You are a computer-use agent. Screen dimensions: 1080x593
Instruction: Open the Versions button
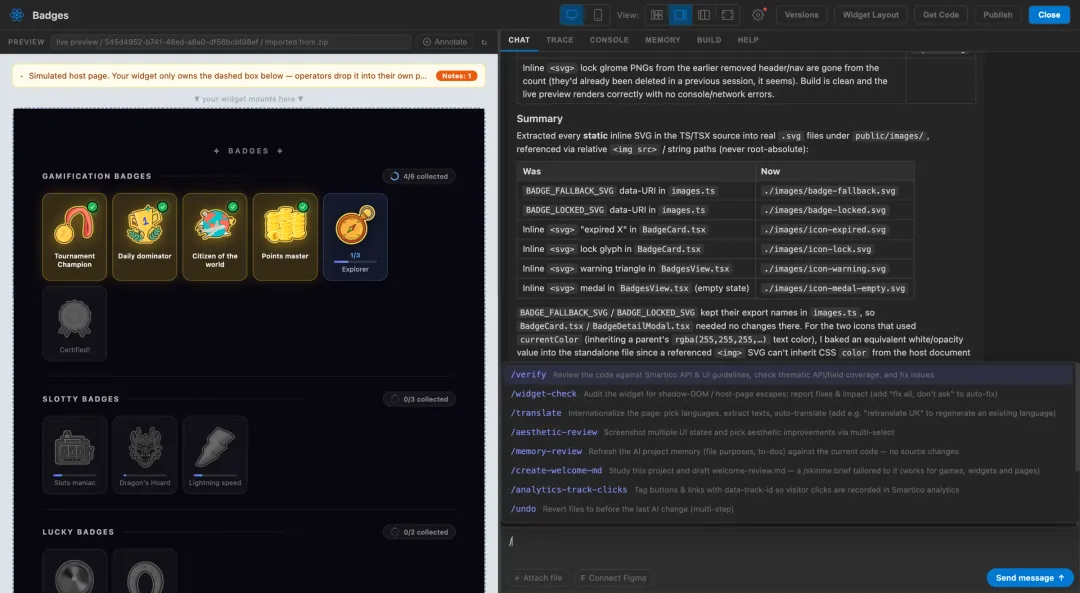coord(802,14)
